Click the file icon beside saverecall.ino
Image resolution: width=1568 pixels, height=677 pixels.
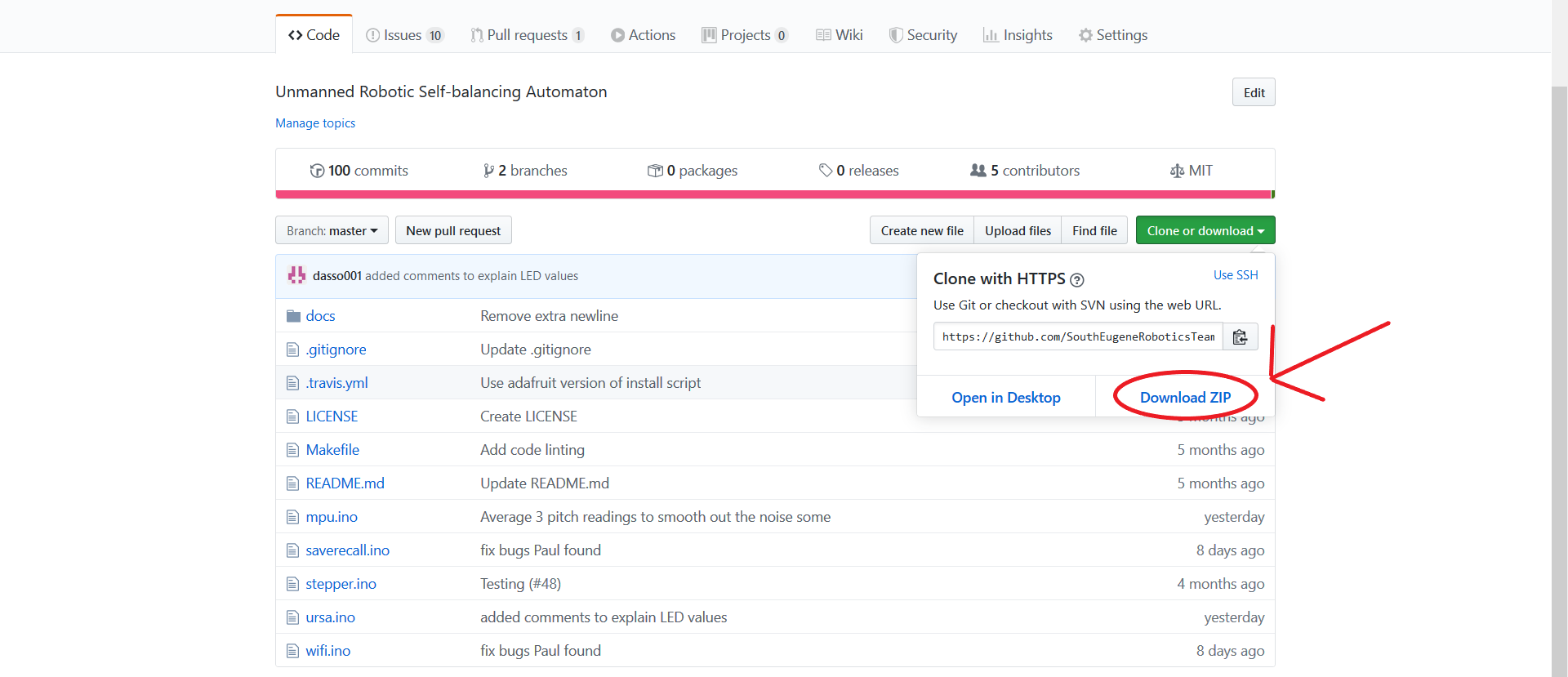(292, 550)
